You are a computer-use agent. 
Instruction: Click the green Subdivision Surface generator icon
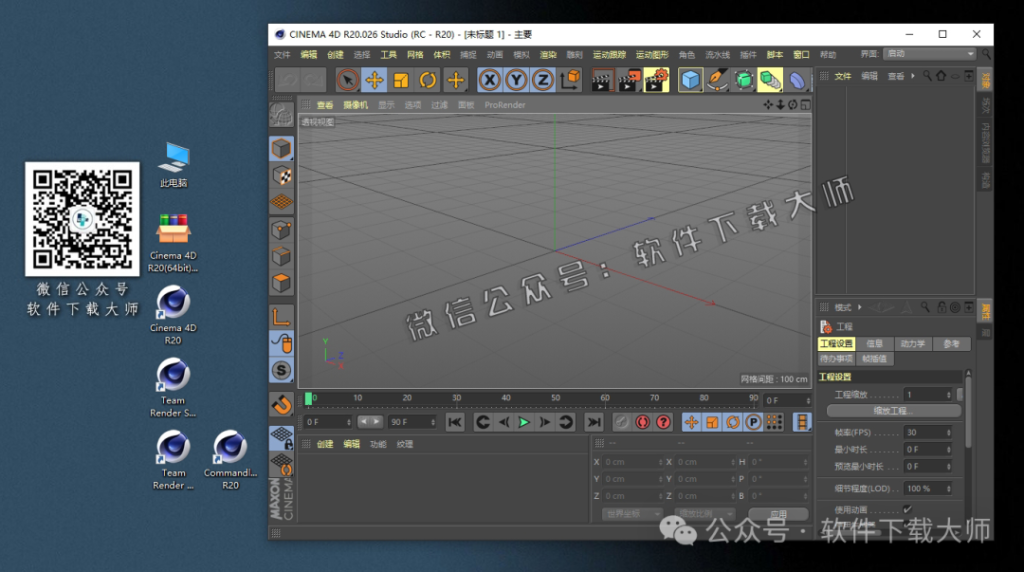744,80
